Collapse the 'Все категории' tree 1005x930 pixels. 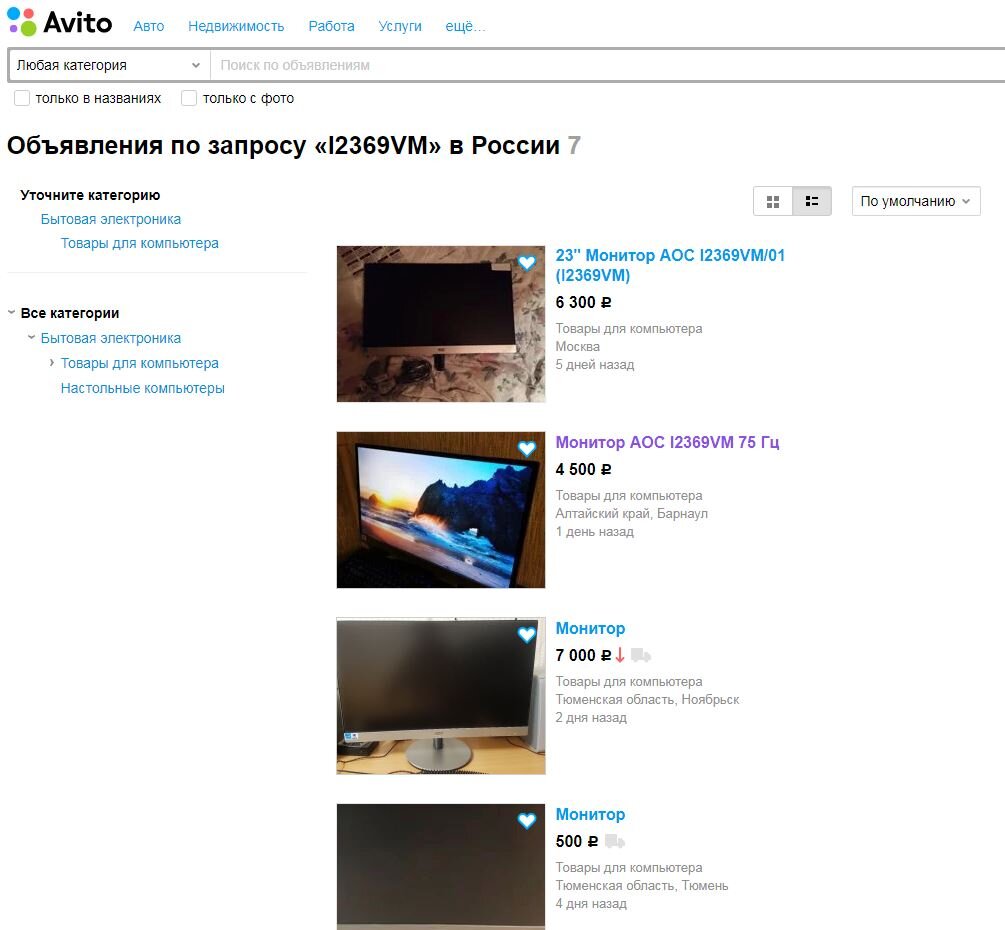pos(12,313)
